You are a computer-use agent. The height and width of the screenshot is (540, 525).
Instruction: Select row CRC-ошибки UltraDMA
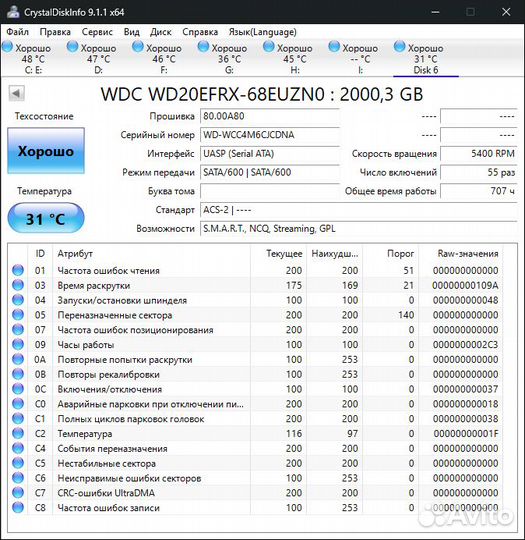point(255,493)
